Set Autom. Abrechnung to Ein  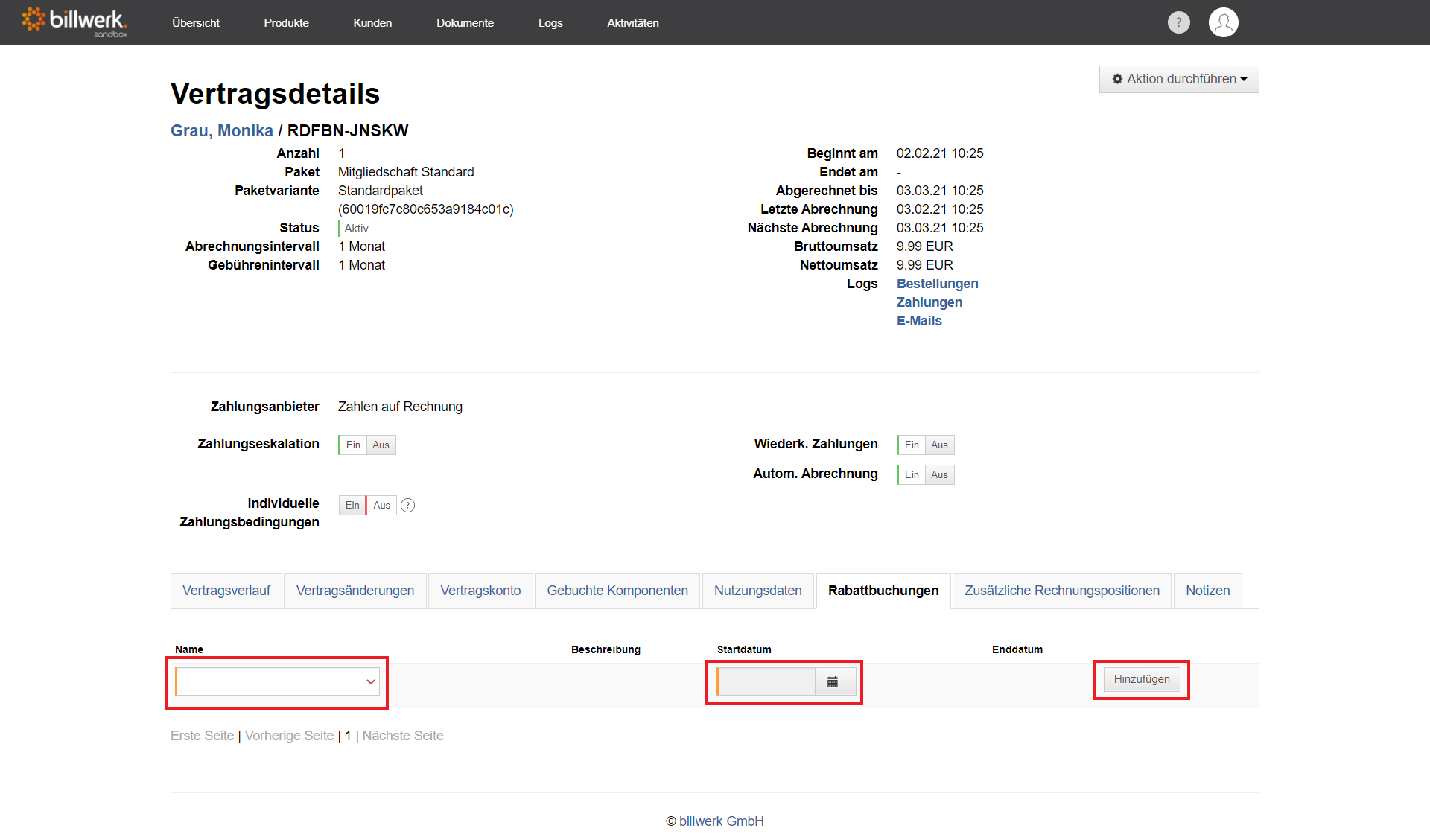[912, 474]
